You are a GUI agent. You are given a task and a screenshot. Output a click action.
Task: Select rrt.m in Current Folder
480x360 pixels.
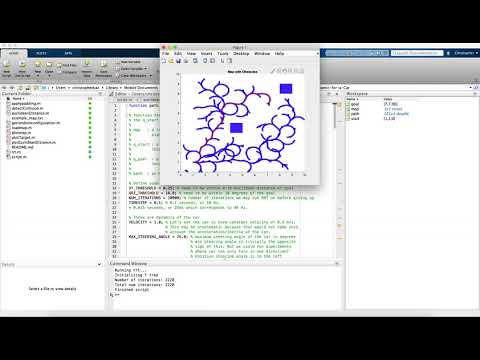[x=16, y=152]
